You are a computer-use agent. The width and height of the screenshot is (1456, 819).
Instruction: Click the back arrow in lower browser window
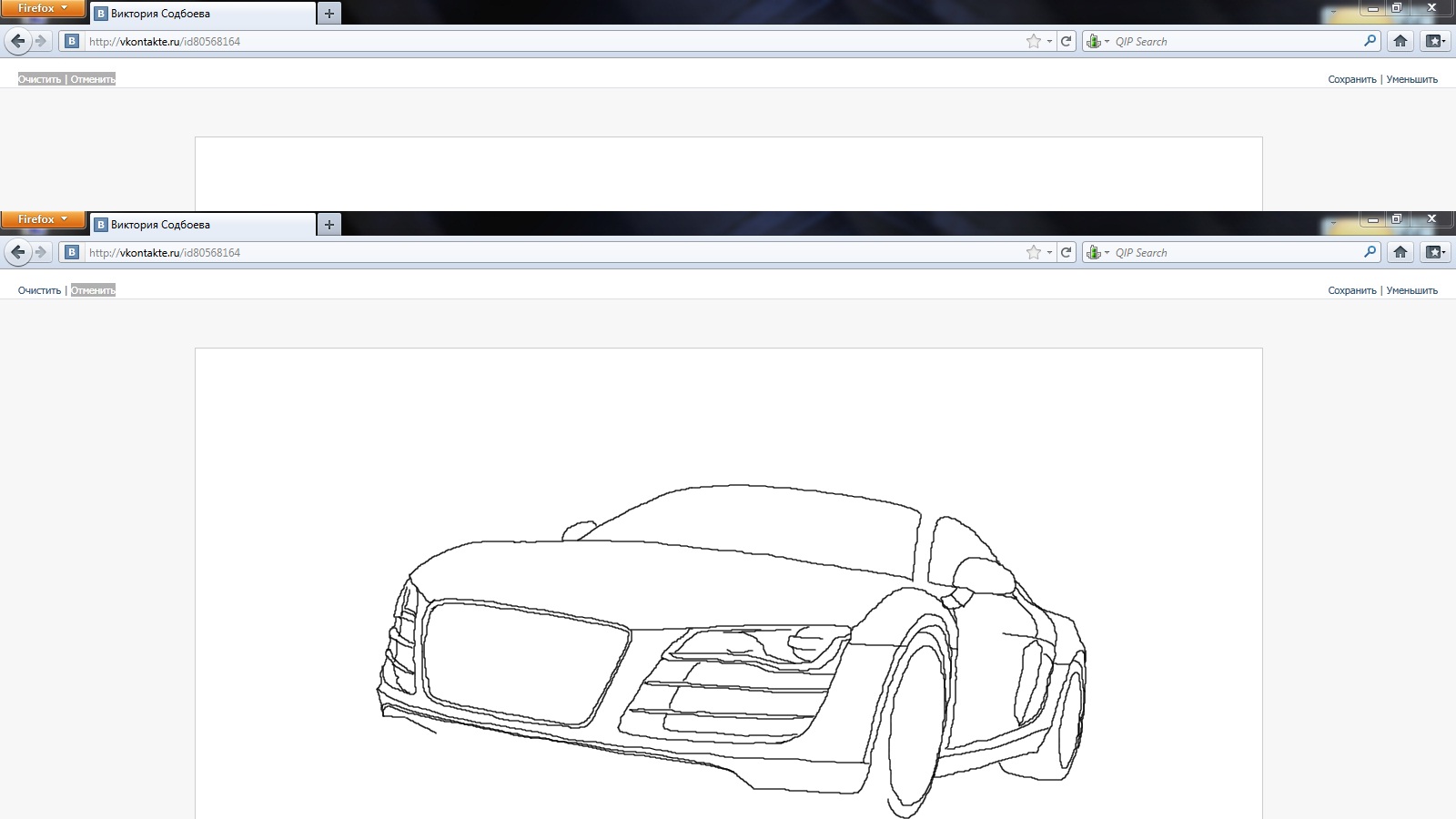[17, 252]
